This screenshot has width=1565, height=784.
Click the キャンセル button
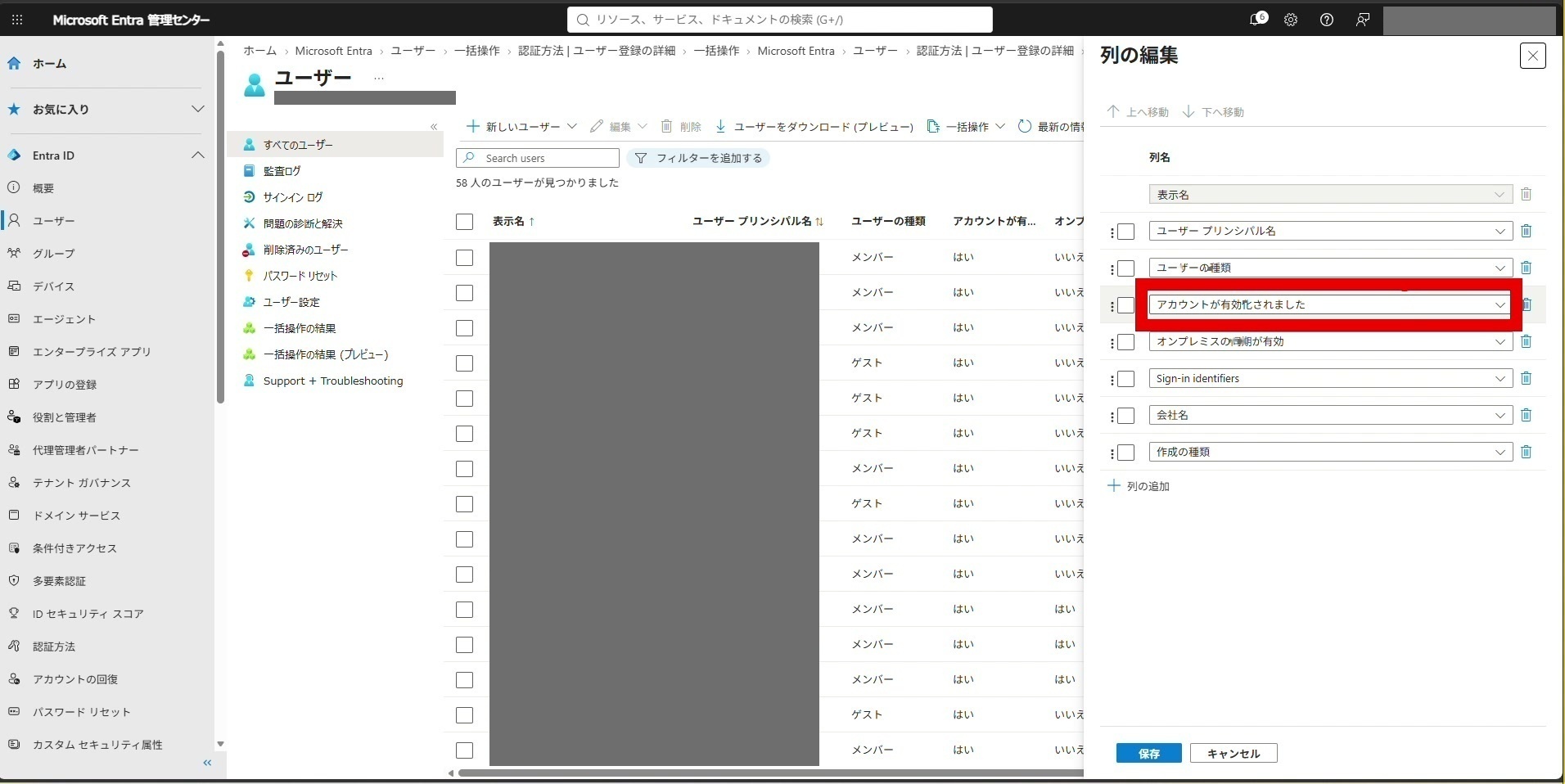point(1234,753)
